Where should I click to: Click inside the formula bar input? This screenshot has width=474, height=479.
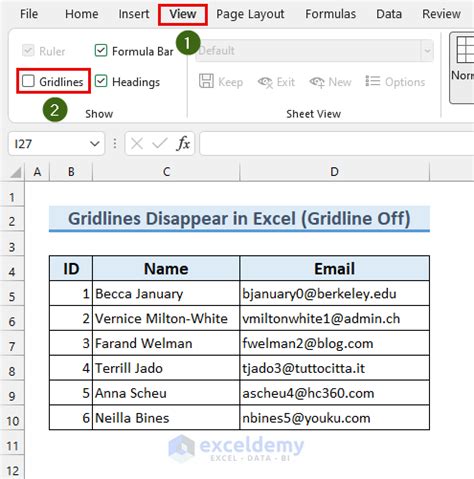click(x=337, y=144)
